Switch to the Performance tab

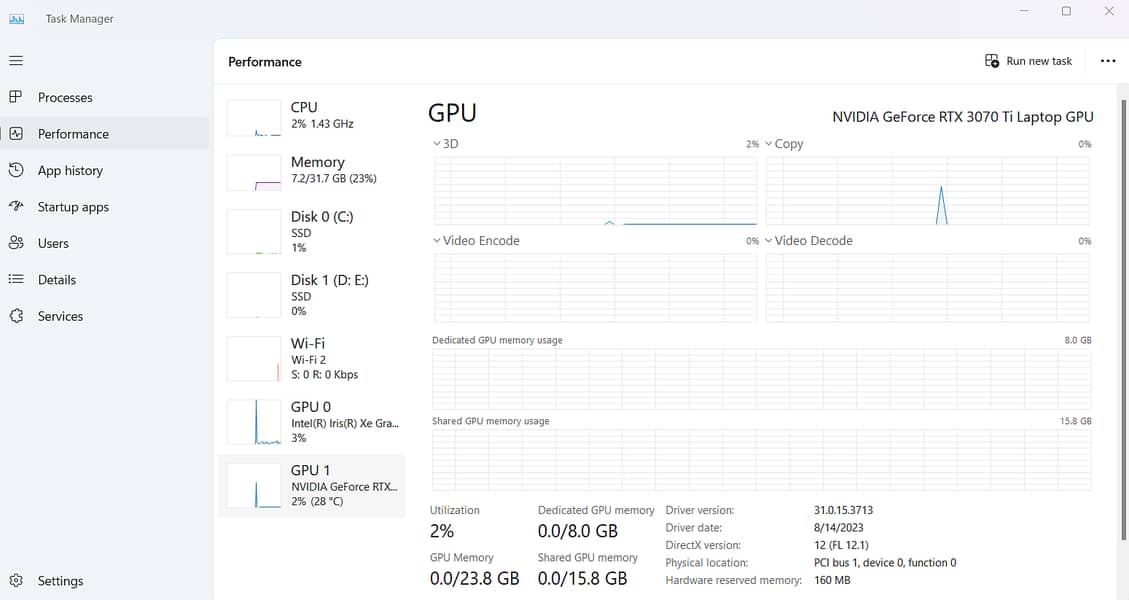tap(73, 134)
